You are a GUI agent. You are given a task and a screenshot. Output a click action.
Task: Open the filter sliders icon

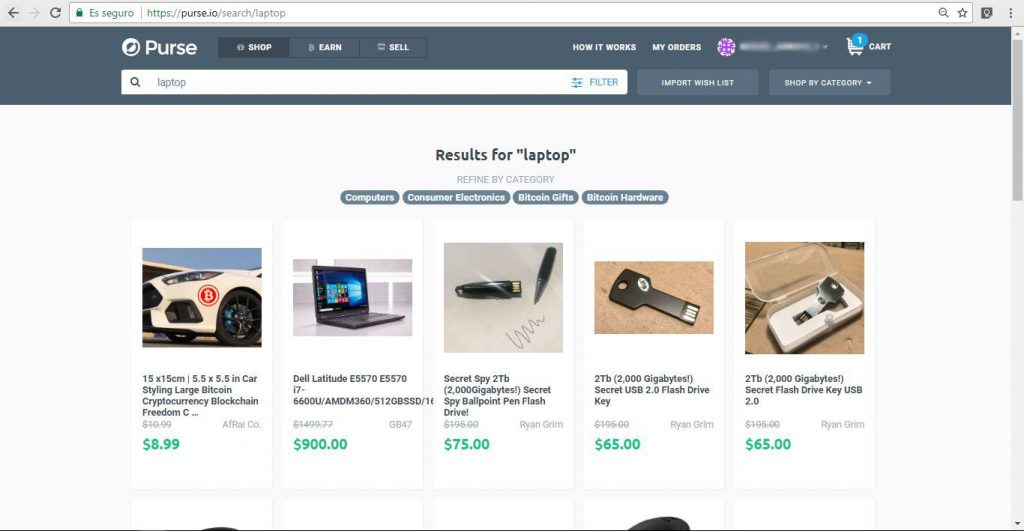(577, 82)
